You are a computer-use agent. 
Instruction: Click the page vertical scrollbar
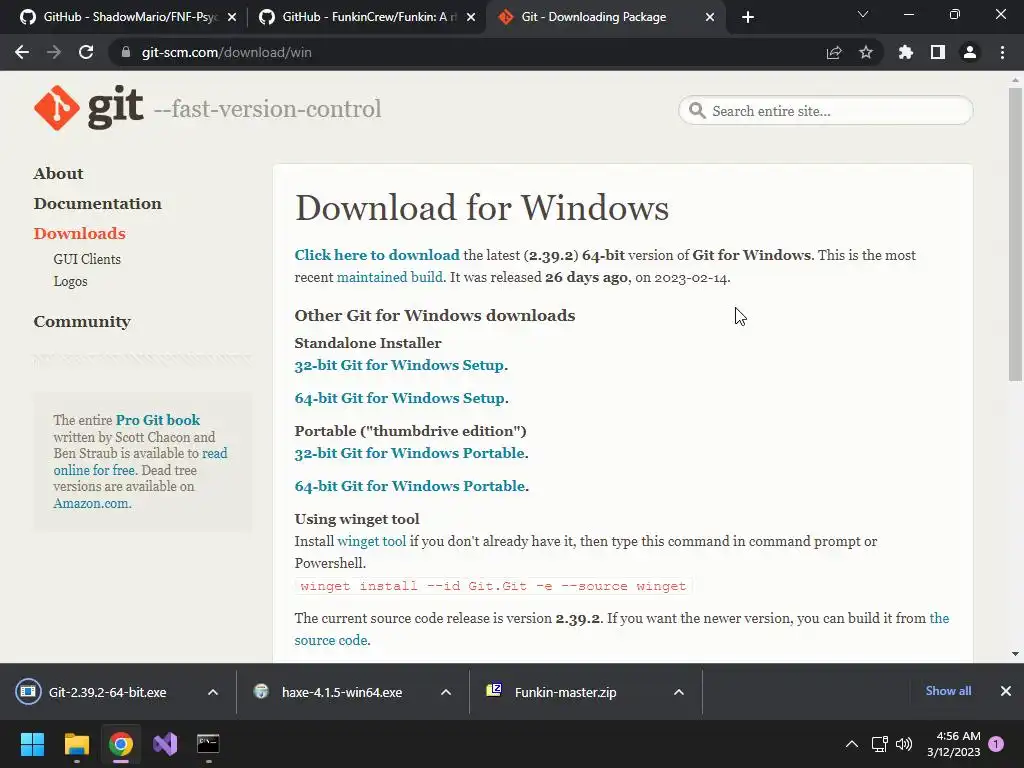click(1015, 234)
